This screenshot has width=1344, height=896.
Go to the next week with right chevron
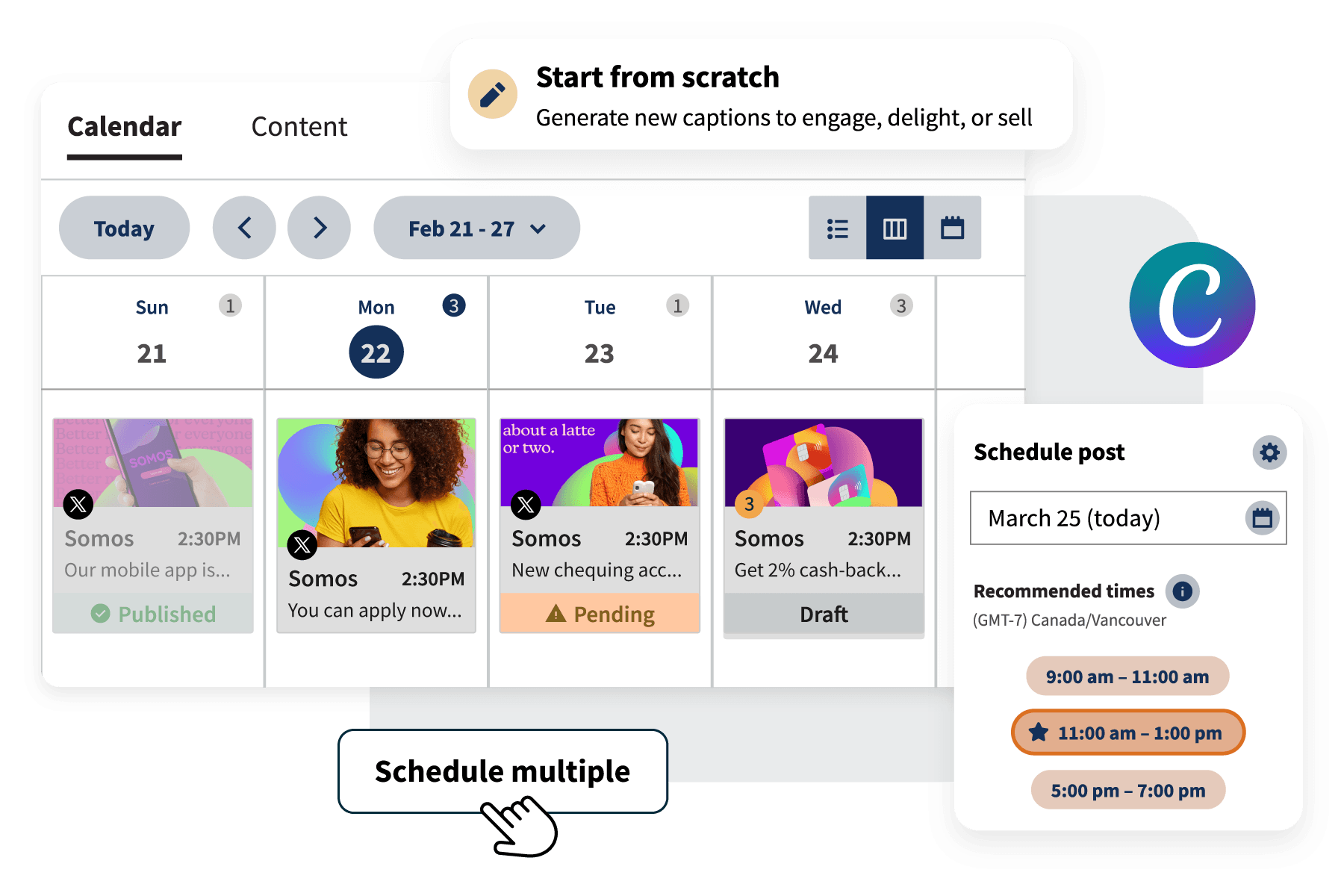319,228
